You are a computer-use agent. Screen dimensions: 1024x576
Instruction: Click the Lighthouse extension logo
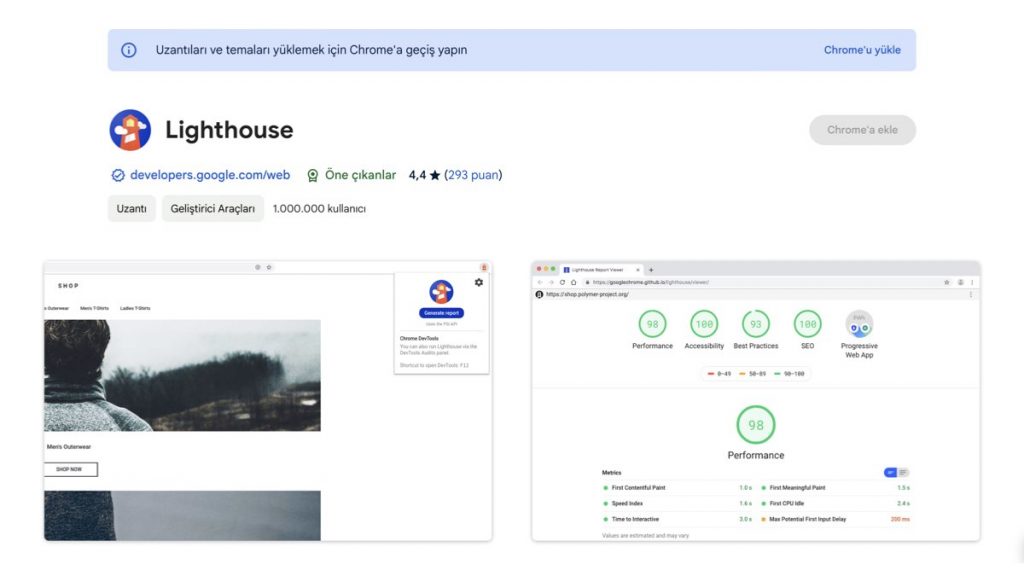tap(130, 130)
